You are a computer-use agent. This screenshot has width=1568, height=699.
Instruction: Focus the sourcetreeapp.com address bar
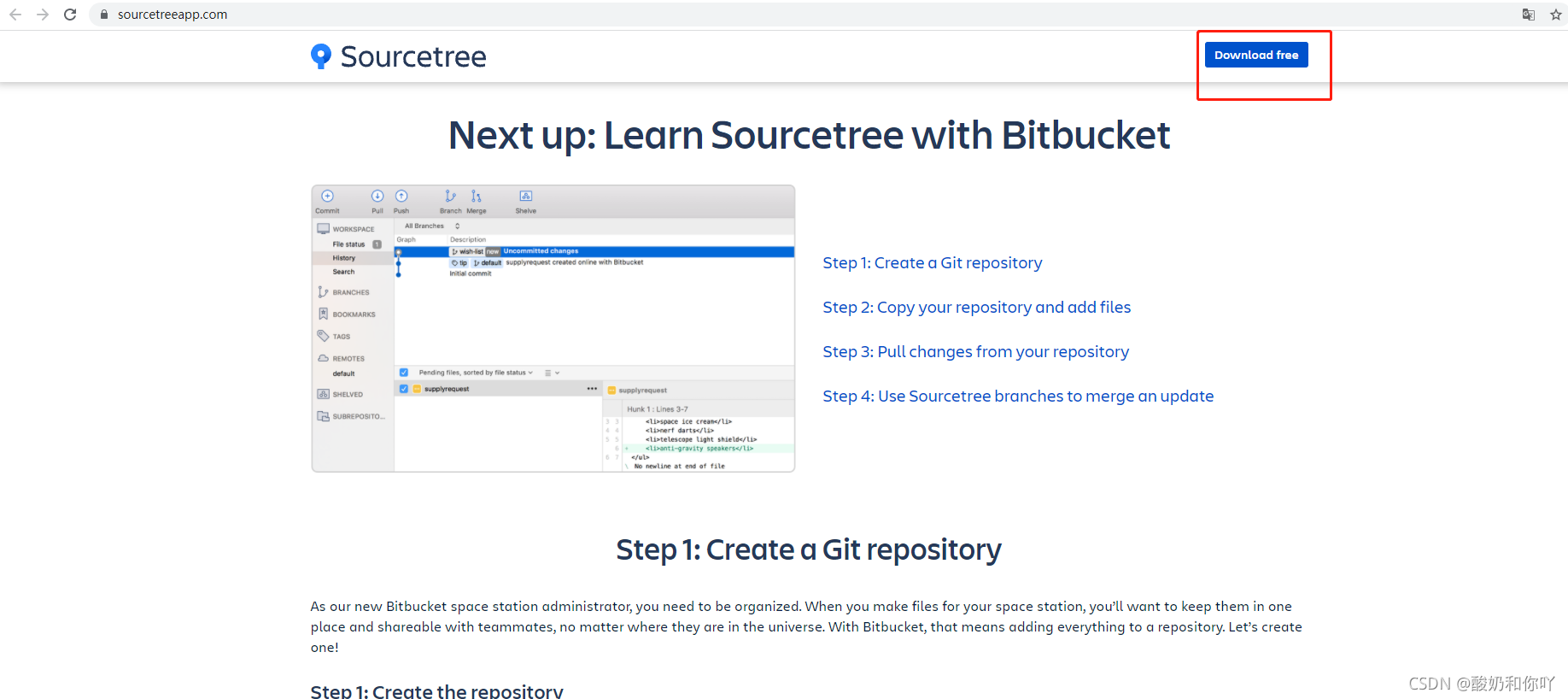point(803,15)
